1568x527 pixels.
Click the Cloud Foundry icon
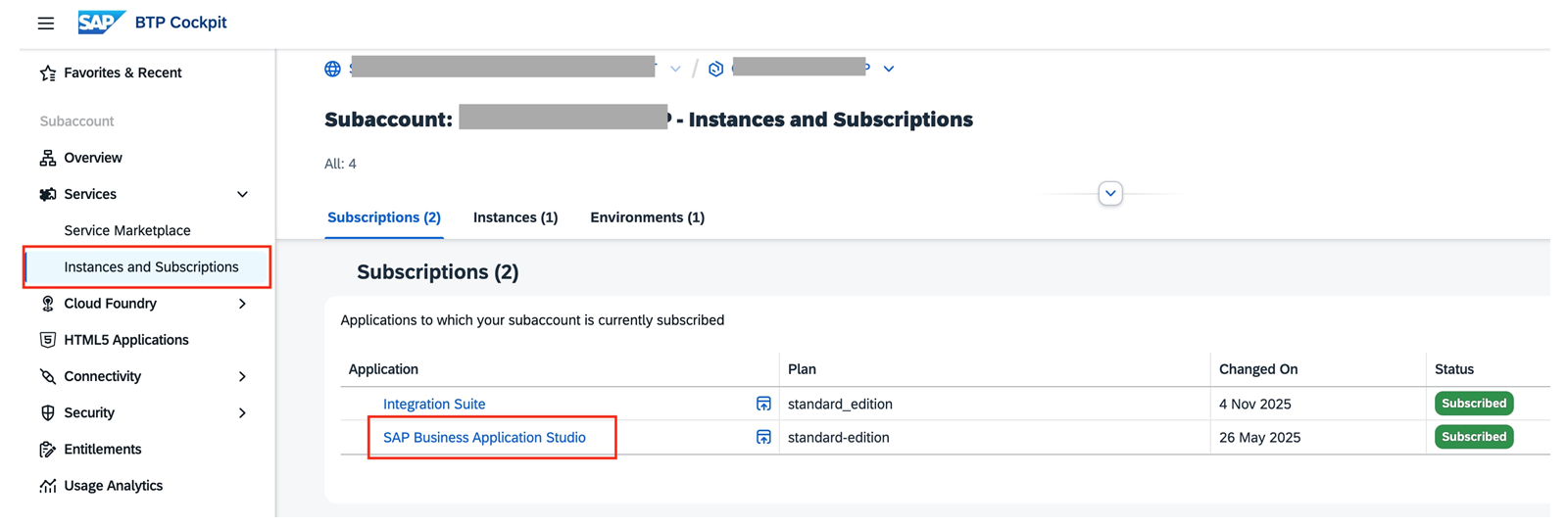click(48, 304)
